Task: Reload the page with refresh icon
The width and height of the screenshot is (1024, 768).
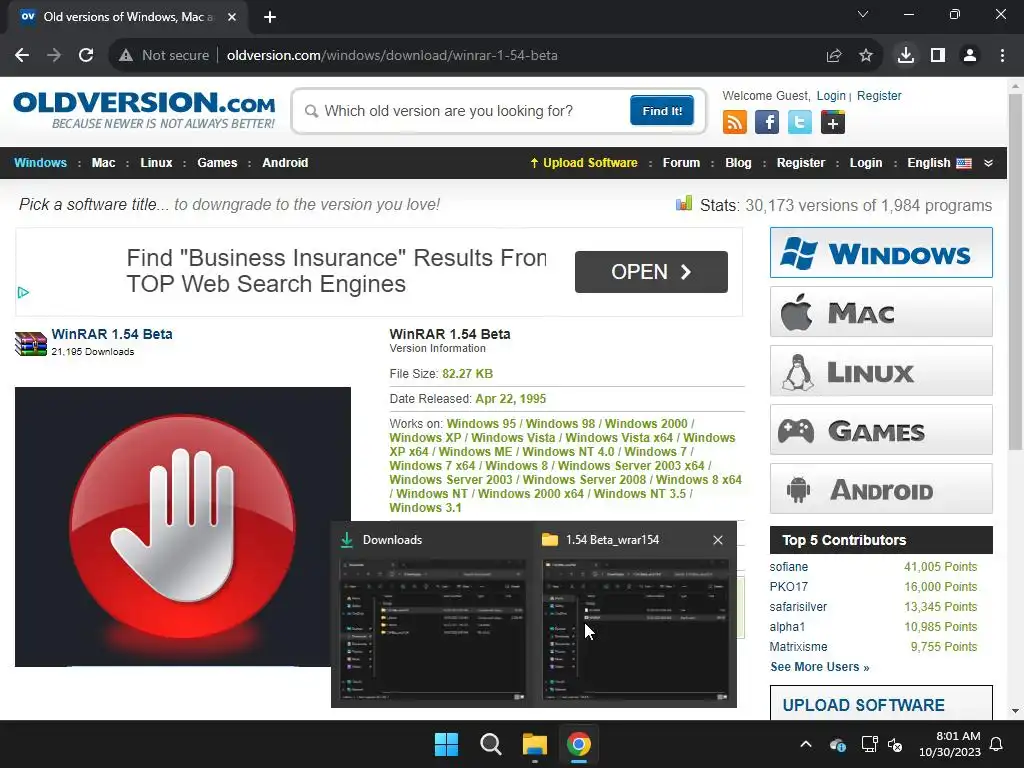Action: coord(86,56)
